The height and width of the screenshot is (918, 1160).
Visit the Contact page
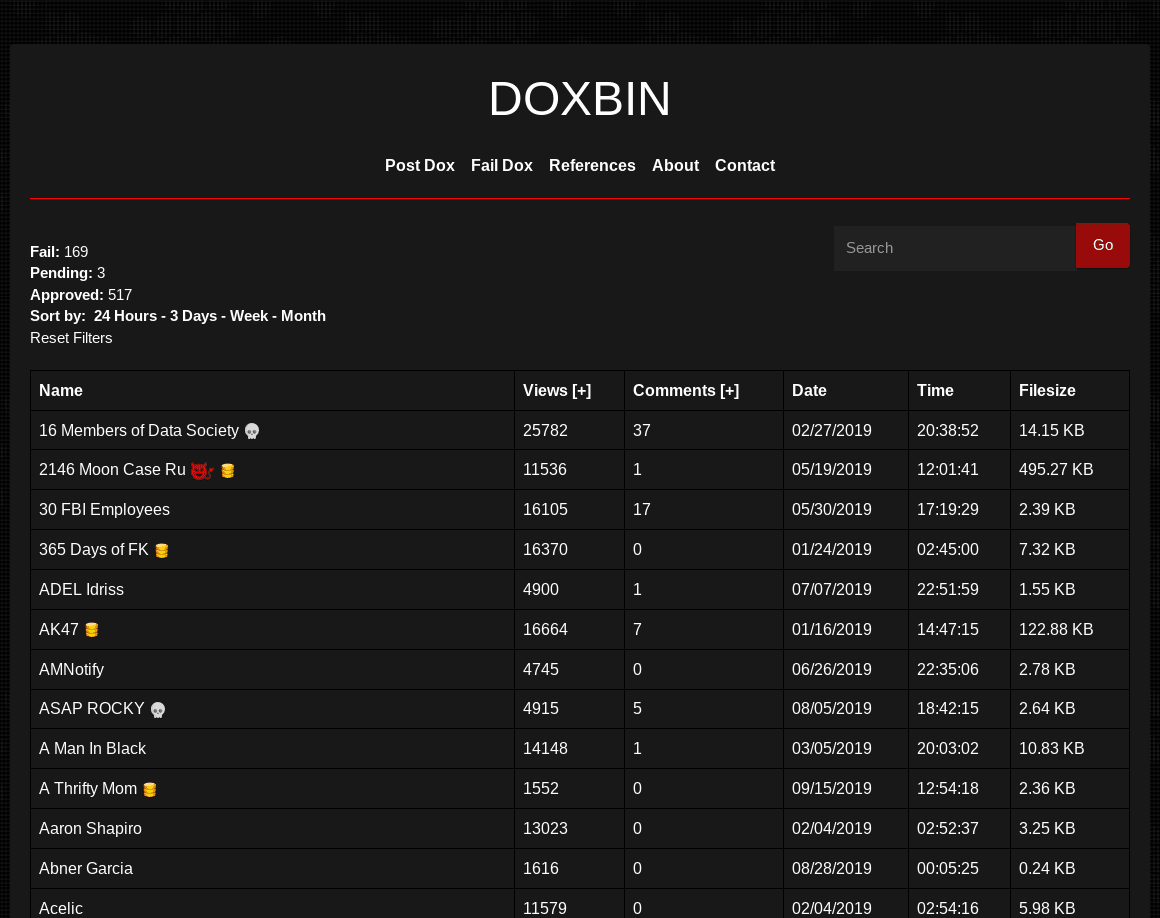click(745, 165)
